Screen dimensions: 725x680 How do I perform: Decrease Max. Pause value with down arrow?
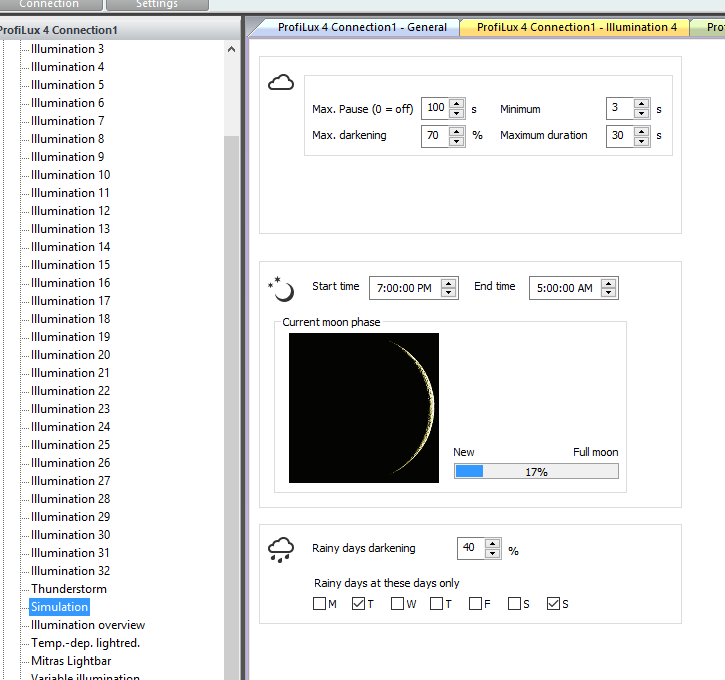coord(456,113)
